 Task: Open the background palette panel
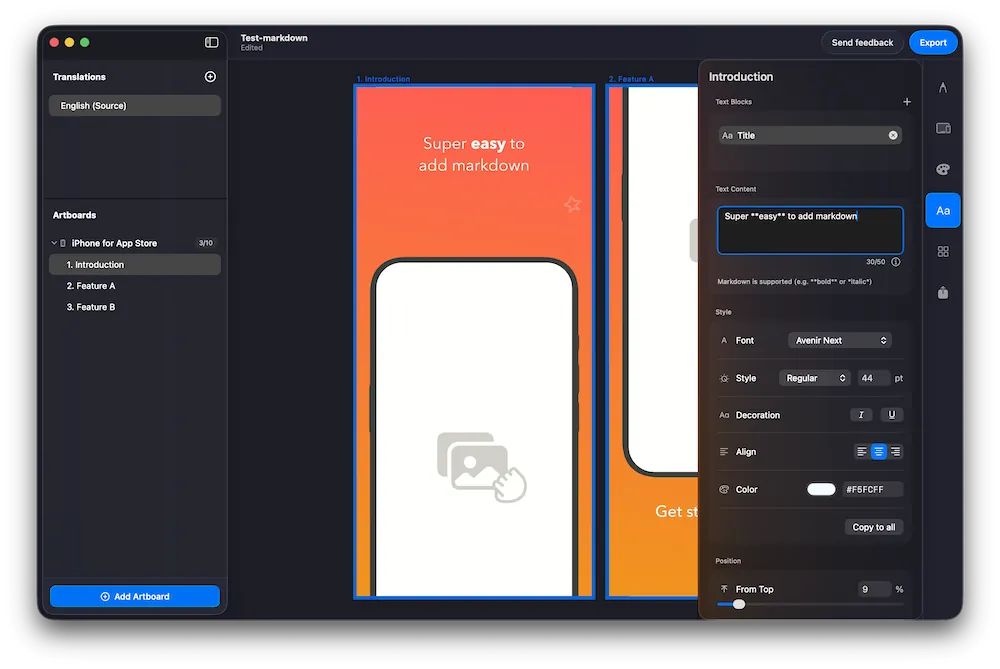[941, 169]
